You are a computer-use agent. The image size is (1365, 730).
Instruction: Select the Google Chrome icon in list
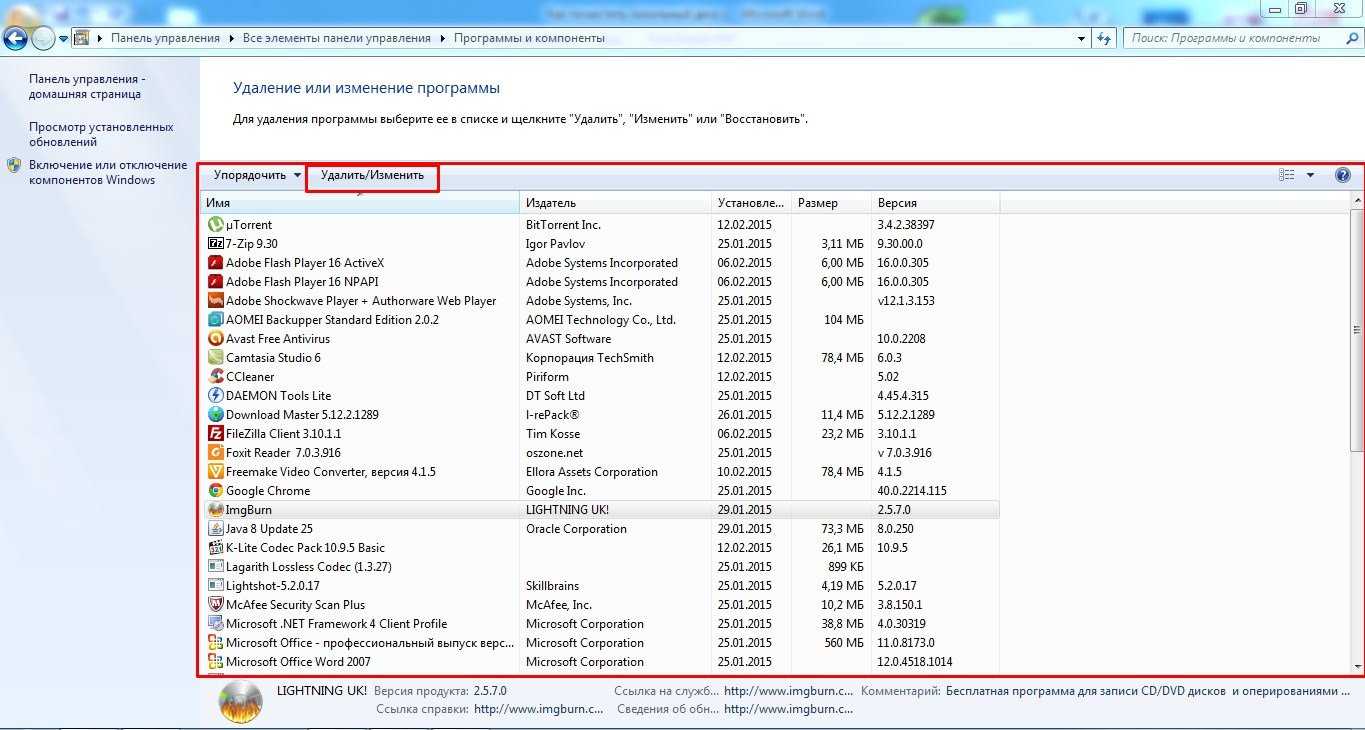(215, 491)
